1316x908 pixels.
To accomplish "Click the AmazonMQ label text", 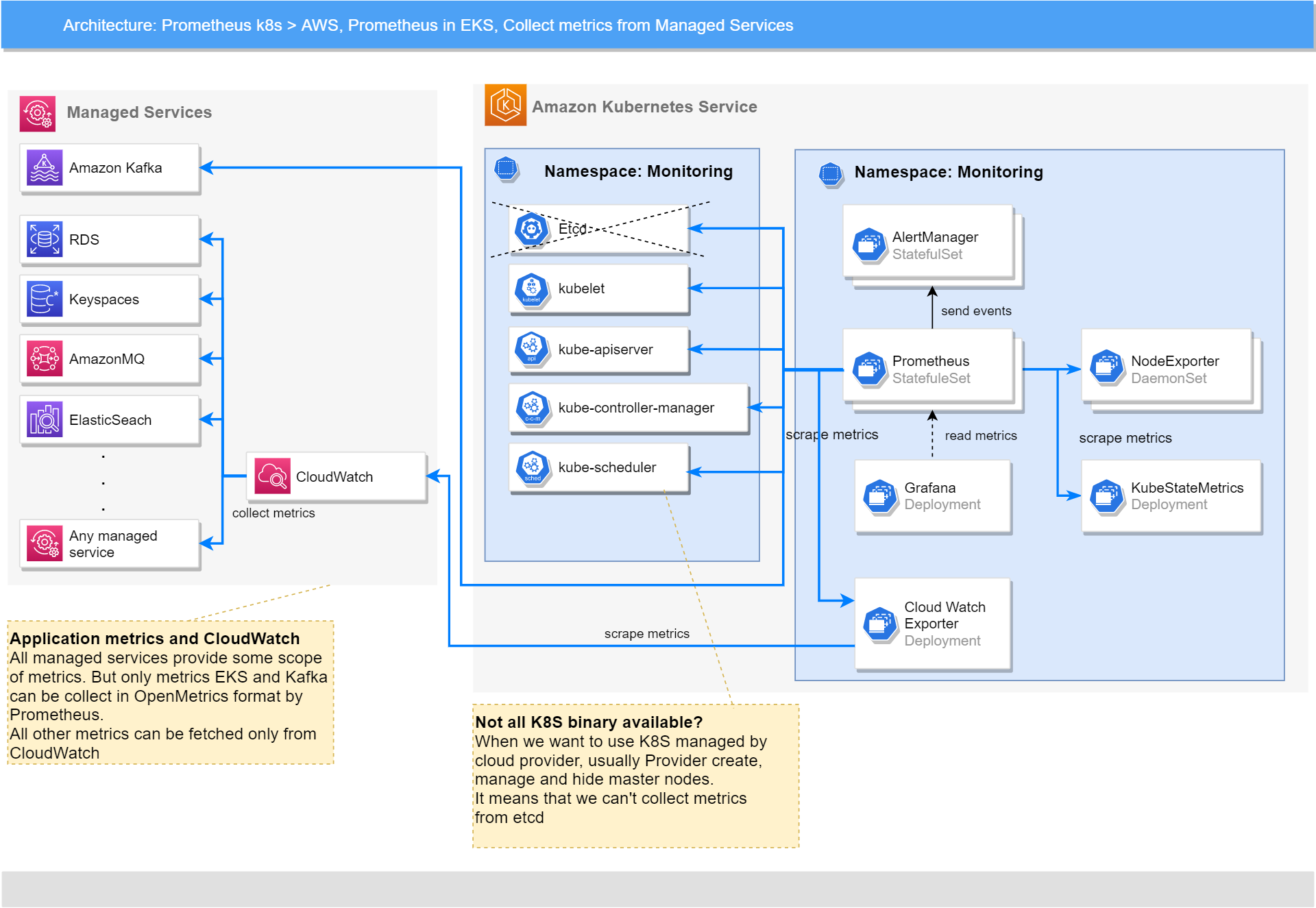I will coord(106,359).
